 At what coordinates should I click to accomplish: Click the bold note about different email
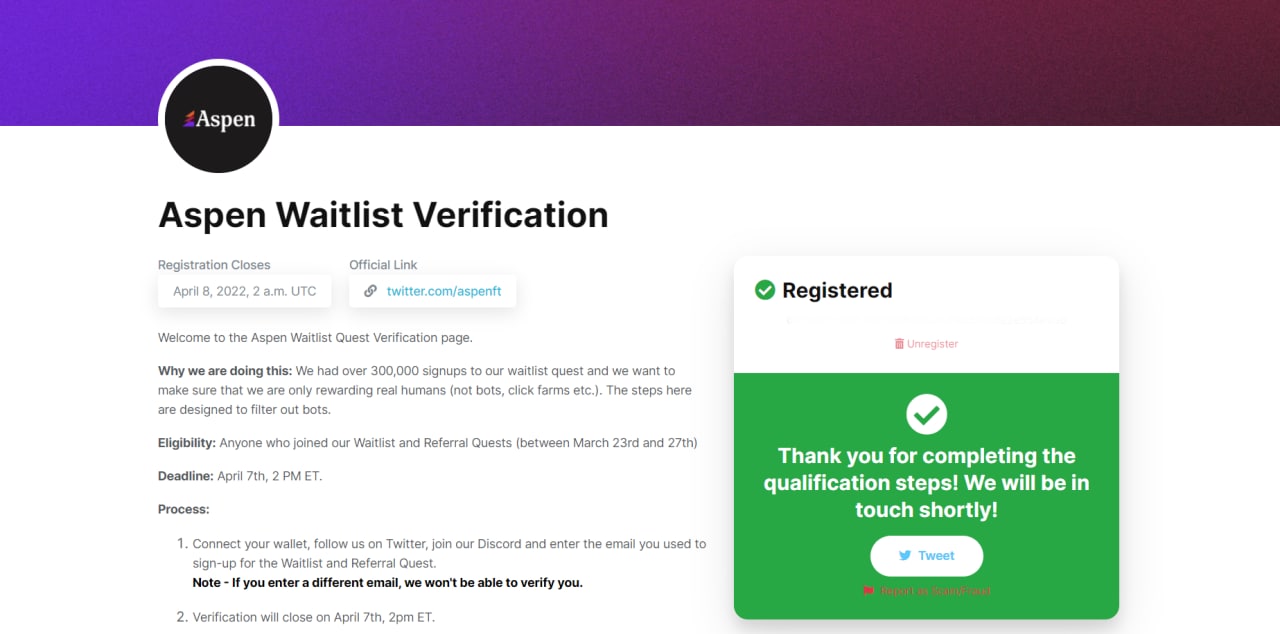pos(387,582)
